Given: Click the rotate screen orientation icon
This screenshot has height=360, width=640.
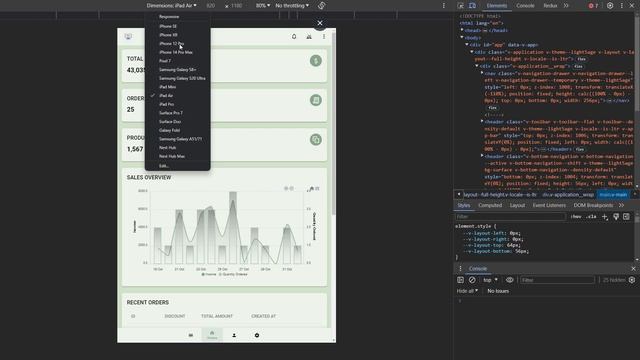Looking at the screenshot, I should coord(322,6).
